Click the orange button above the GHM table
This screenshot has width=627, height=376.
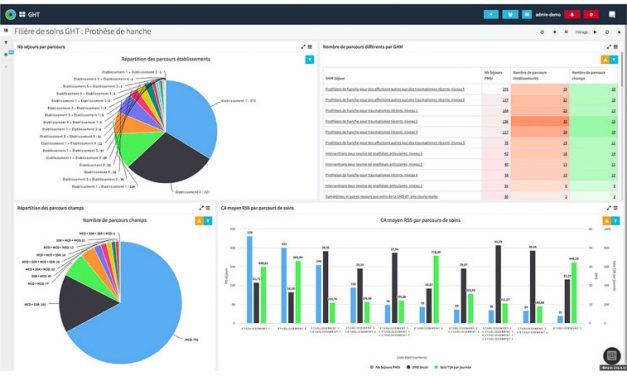(x=605, y=60)
